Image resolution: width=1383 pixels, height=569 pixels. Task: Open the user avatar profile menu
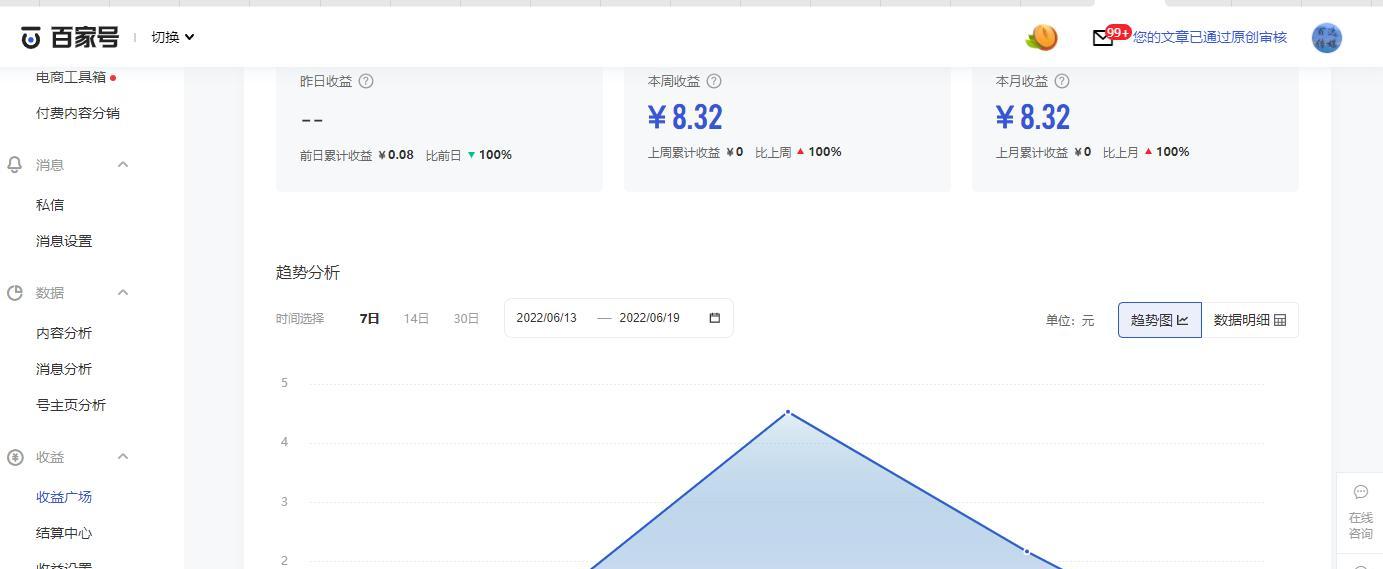click(1326, 38)
